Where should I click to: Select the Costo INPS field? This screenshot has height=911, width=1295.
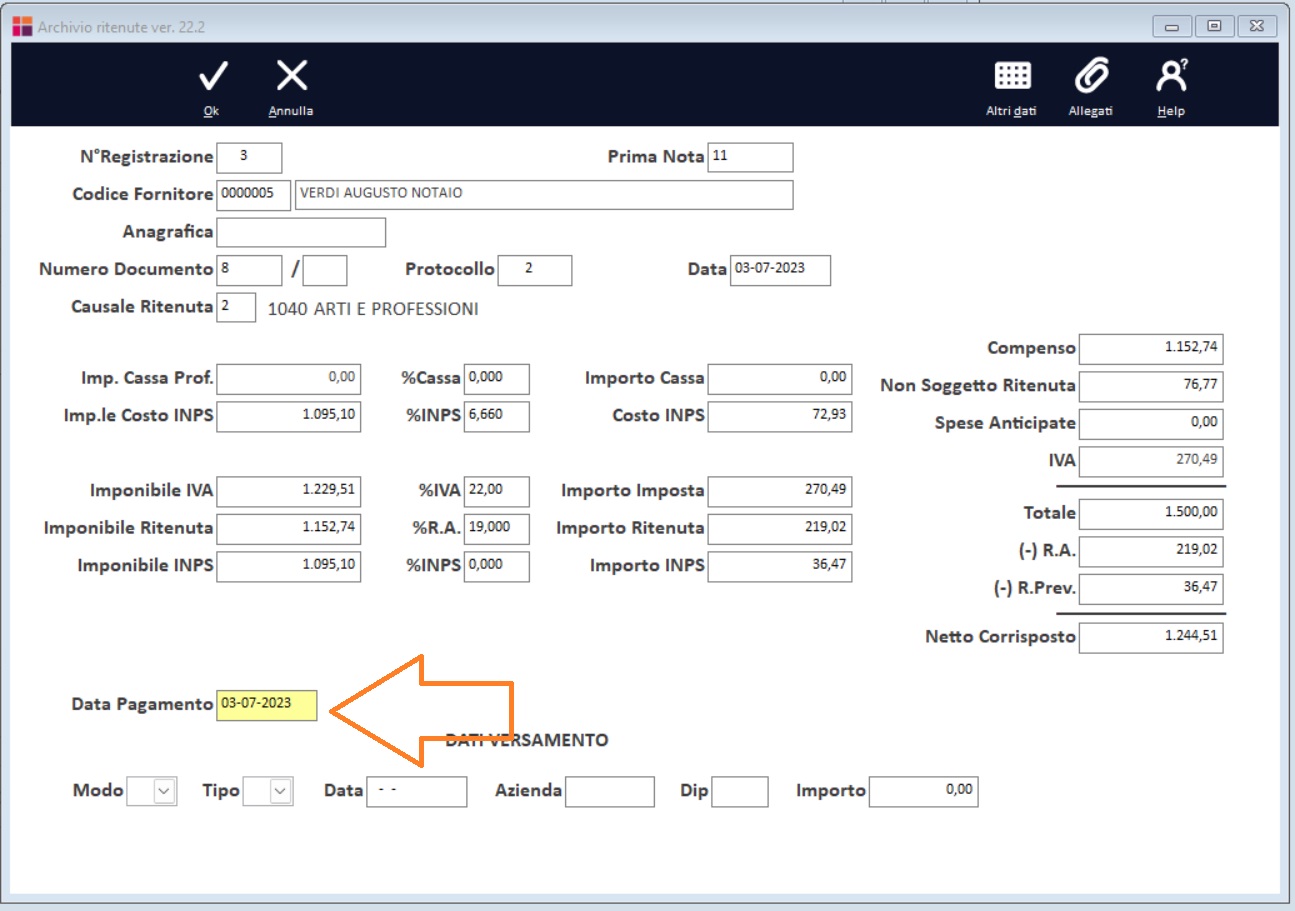point(780,416)
